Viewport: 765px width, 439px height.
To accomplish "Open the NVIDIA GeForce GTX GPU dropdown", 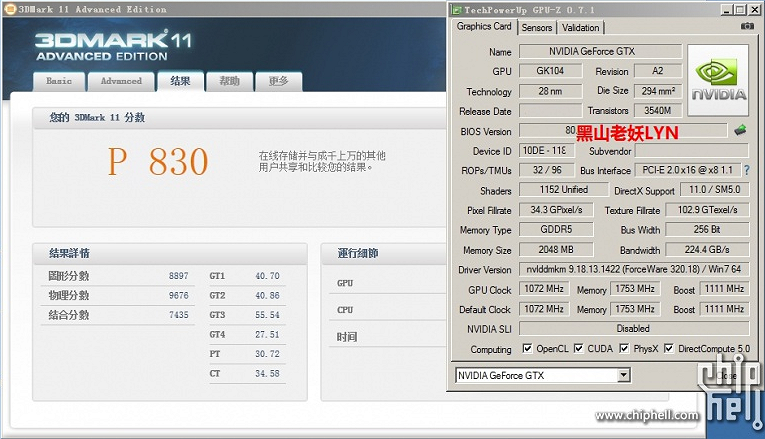I will pos(623,376).
